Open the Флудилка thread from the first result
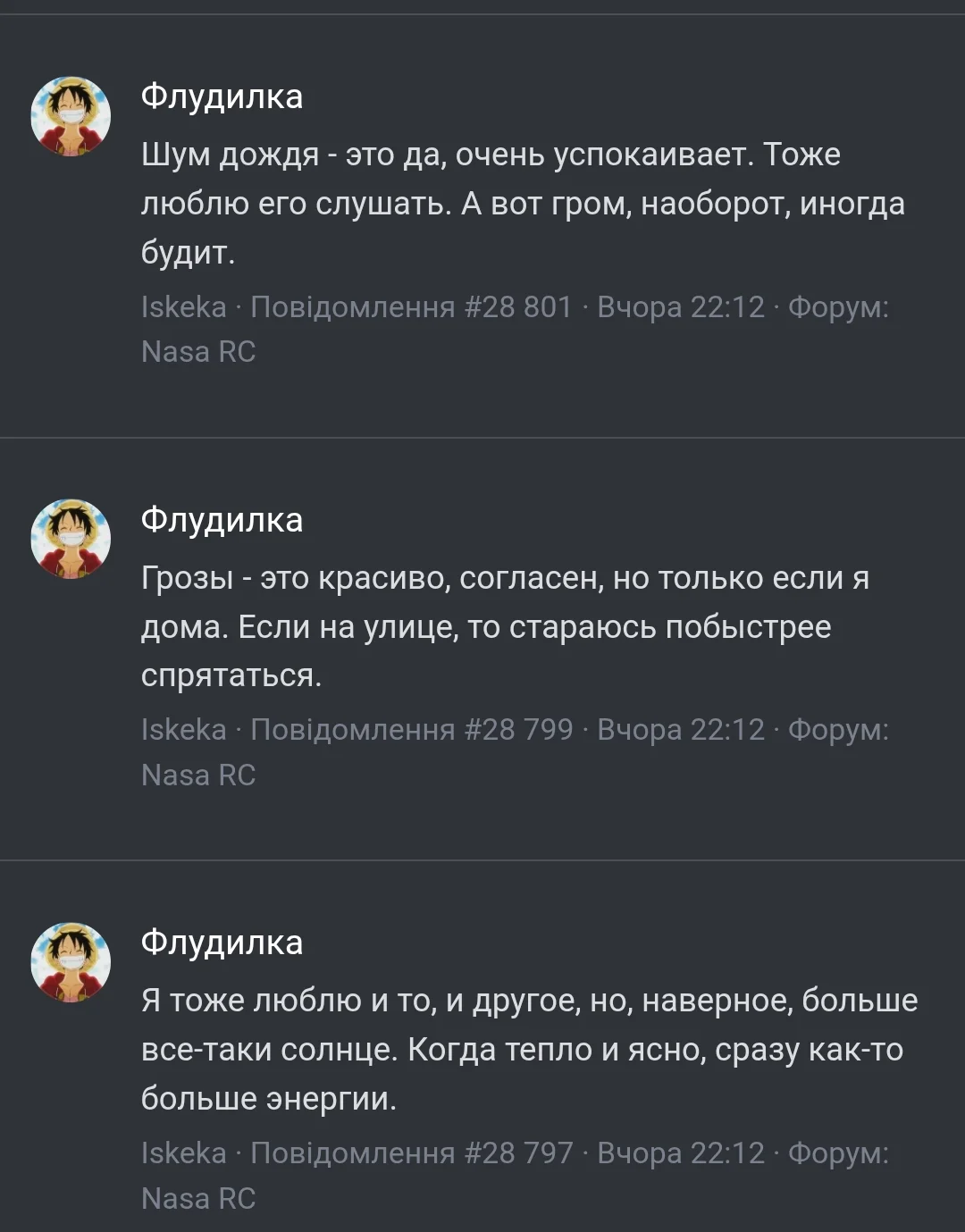The image size is (965, 1232). [222, 98]
